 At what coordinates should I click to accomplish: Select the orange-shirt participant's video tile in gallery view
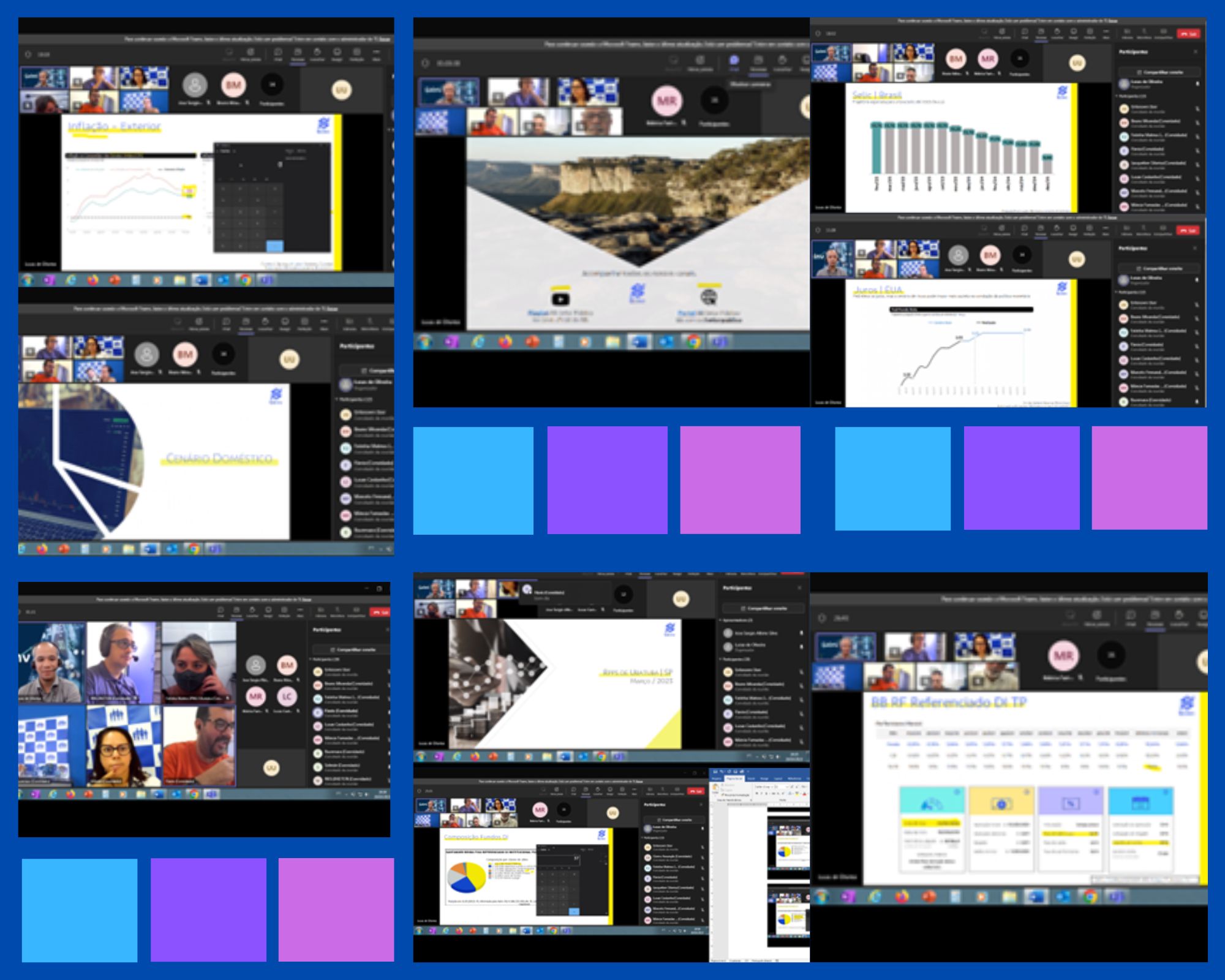pos(199,745)
